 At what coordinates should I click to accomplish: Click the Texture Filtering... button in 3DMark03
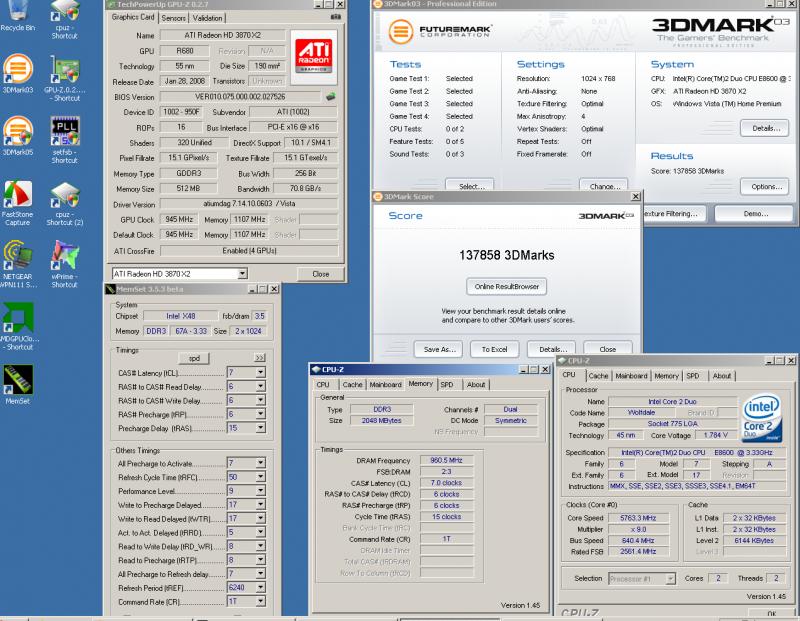click(x=674, y=214)
